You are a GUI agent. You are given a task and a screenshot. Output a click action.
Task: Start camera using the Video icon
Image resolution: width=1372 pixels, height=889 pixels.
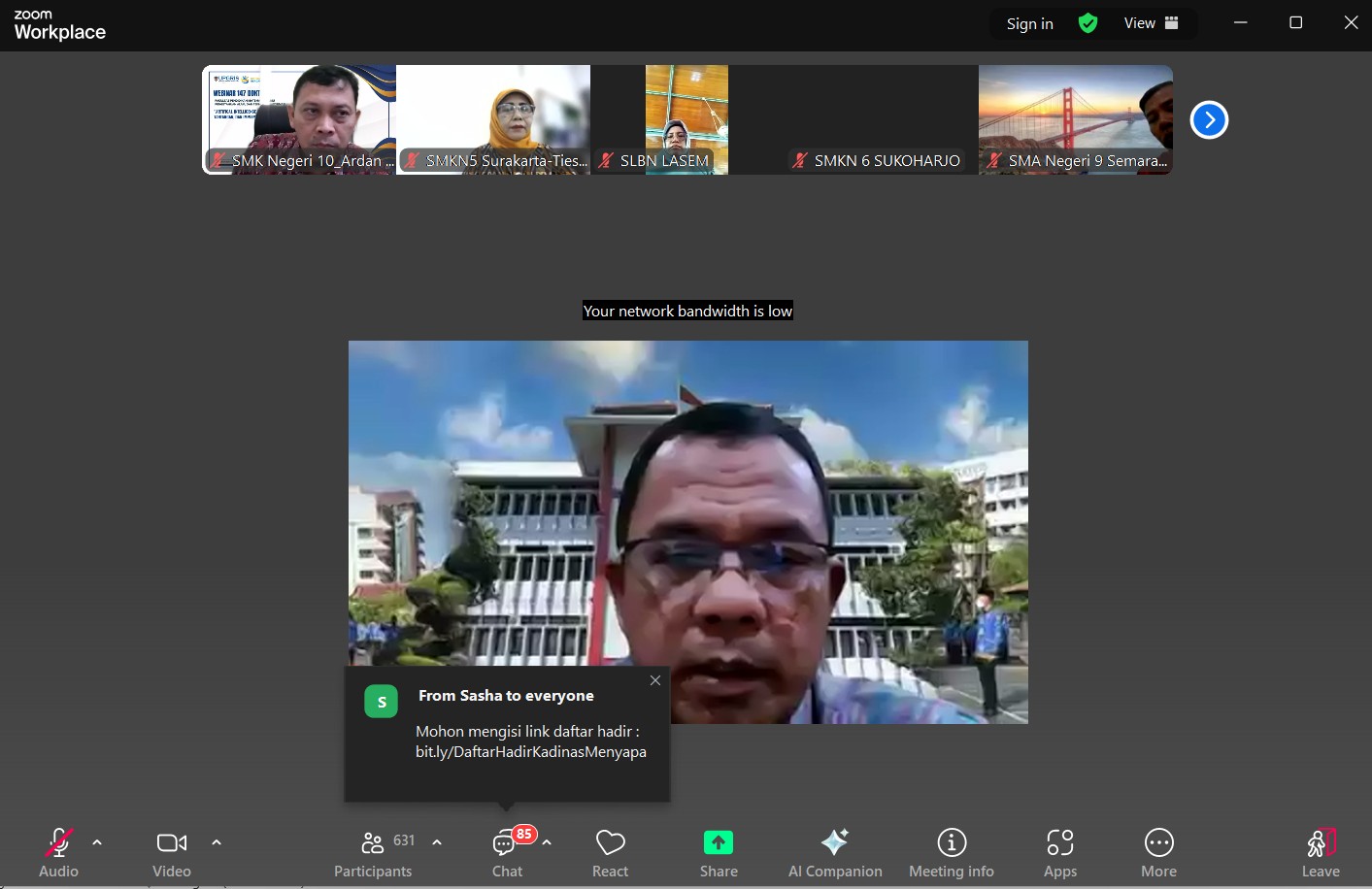coord(172,842)
